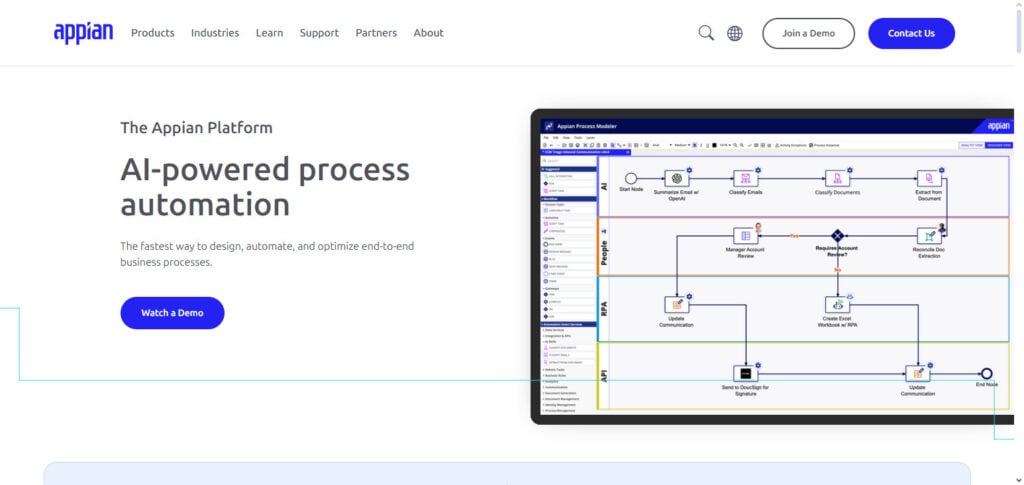The image size is (1024, 485).
Task: Select the Requires Account Review gateway diamond
Action: pos(837,236)
